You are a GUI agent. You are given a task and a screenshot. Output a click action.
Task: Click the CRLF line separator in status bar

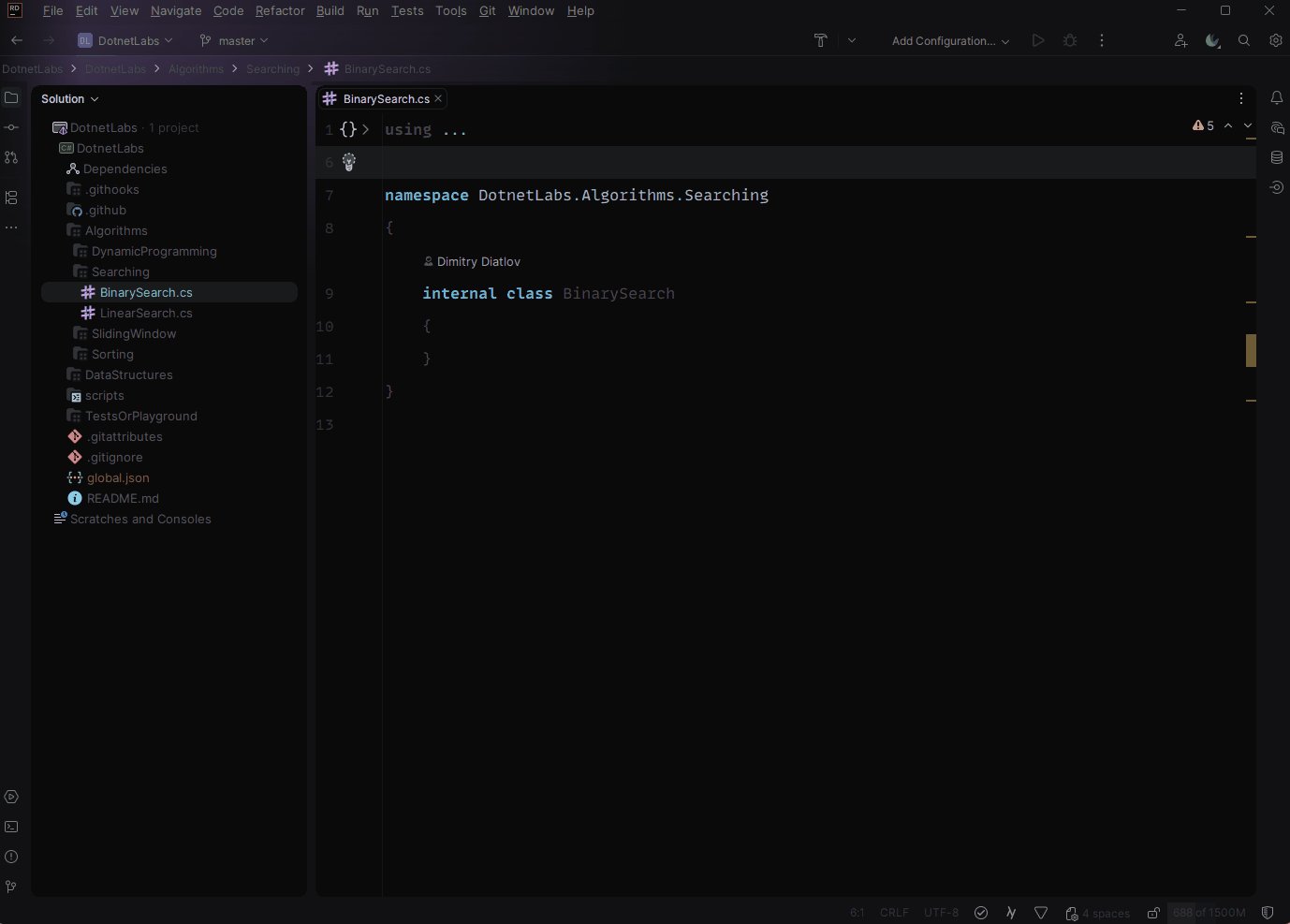(894, 913)
